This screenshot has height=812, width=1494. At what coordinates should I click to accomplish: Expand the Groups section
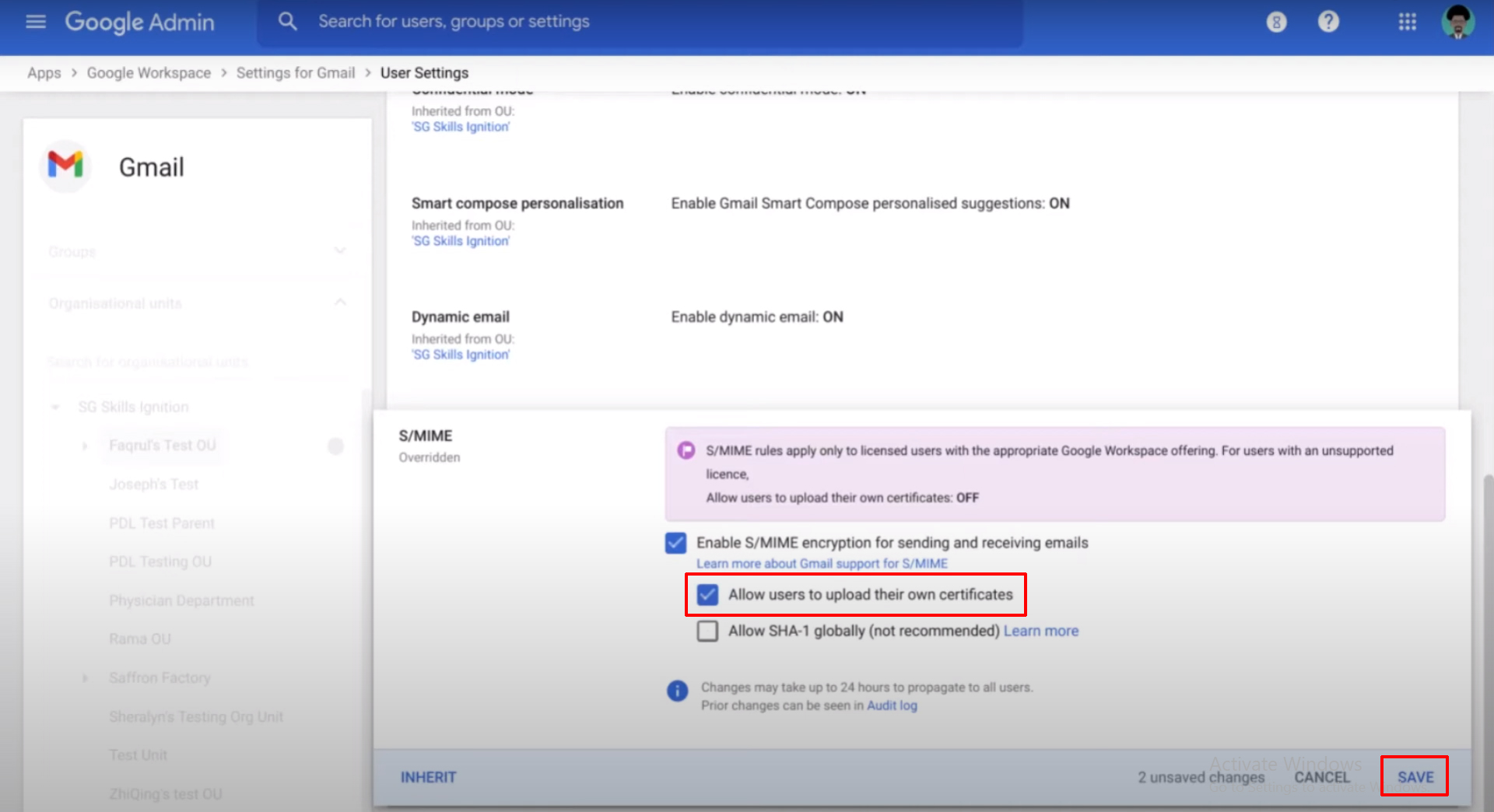pyautogui.click(x=339, y=250)
